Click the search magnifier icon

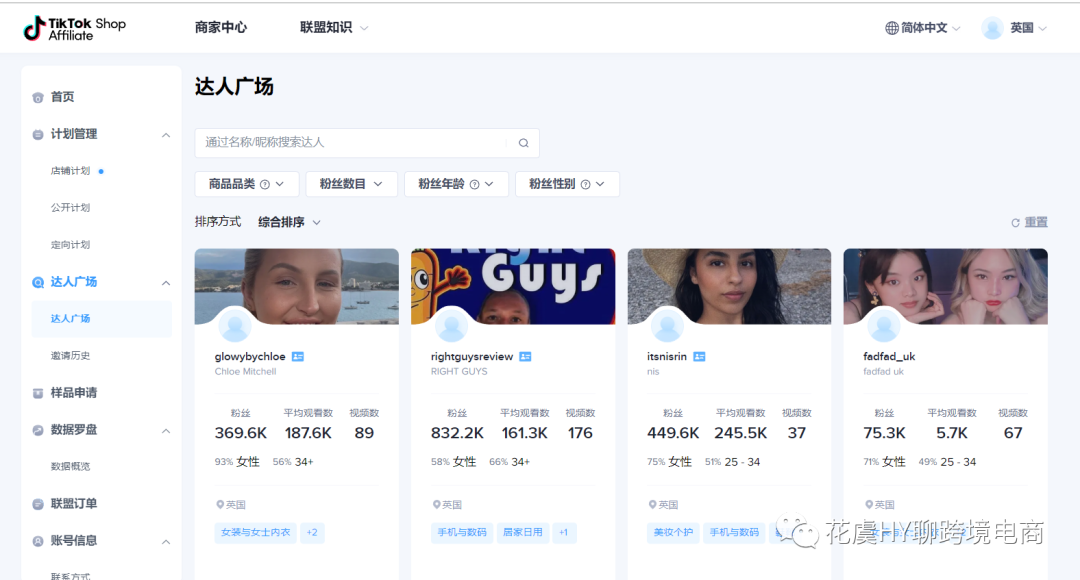[x=523, y=143]
